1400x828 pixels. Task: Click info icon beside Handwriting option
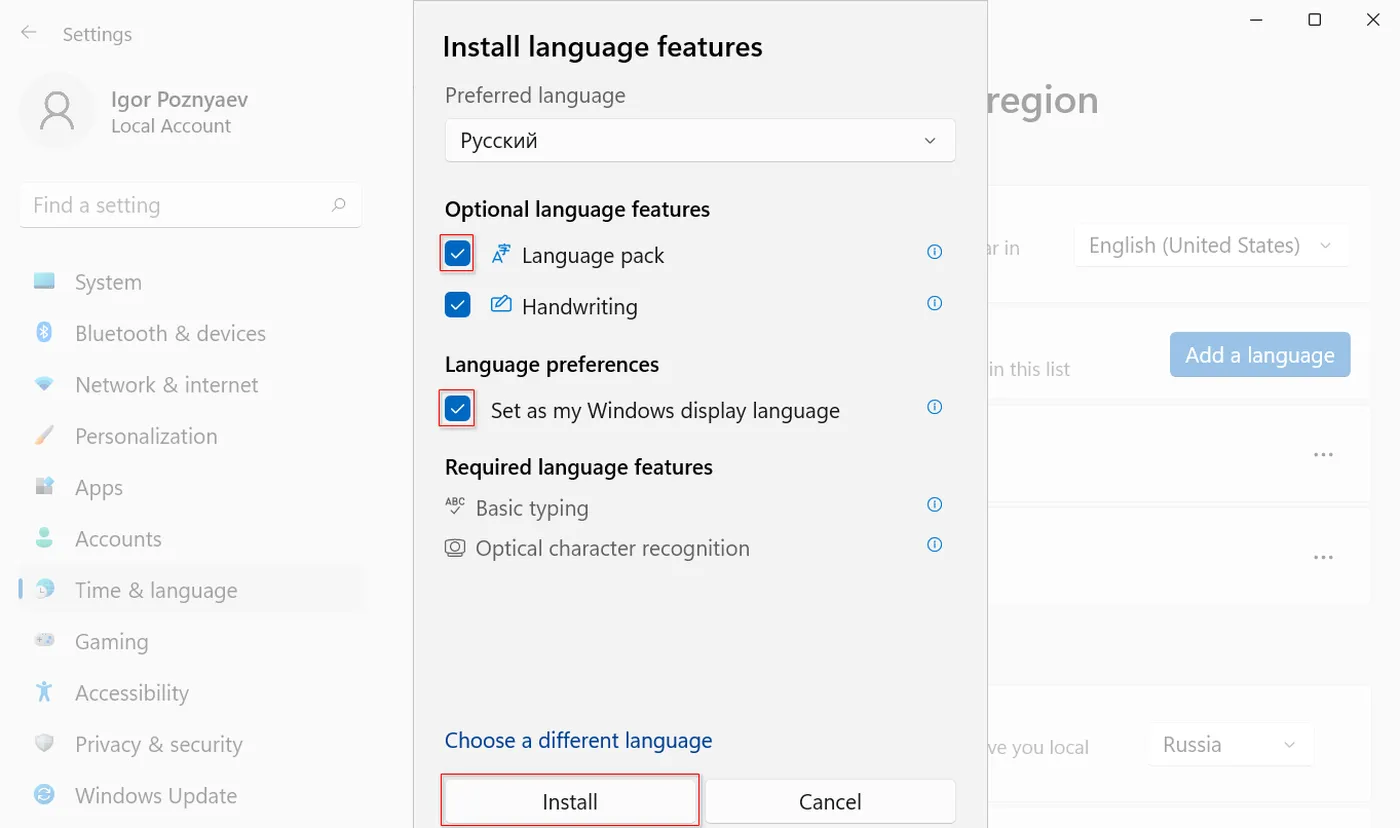(x=934, y=303)
